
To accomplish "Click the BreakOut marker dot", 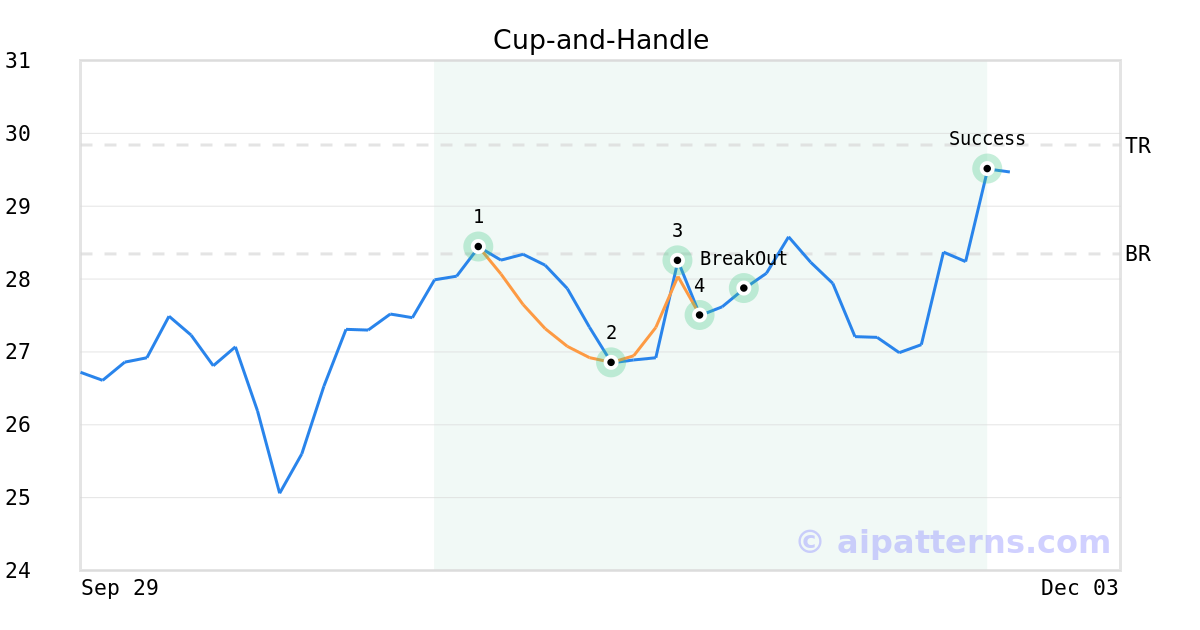I will [x=743, y=288].
